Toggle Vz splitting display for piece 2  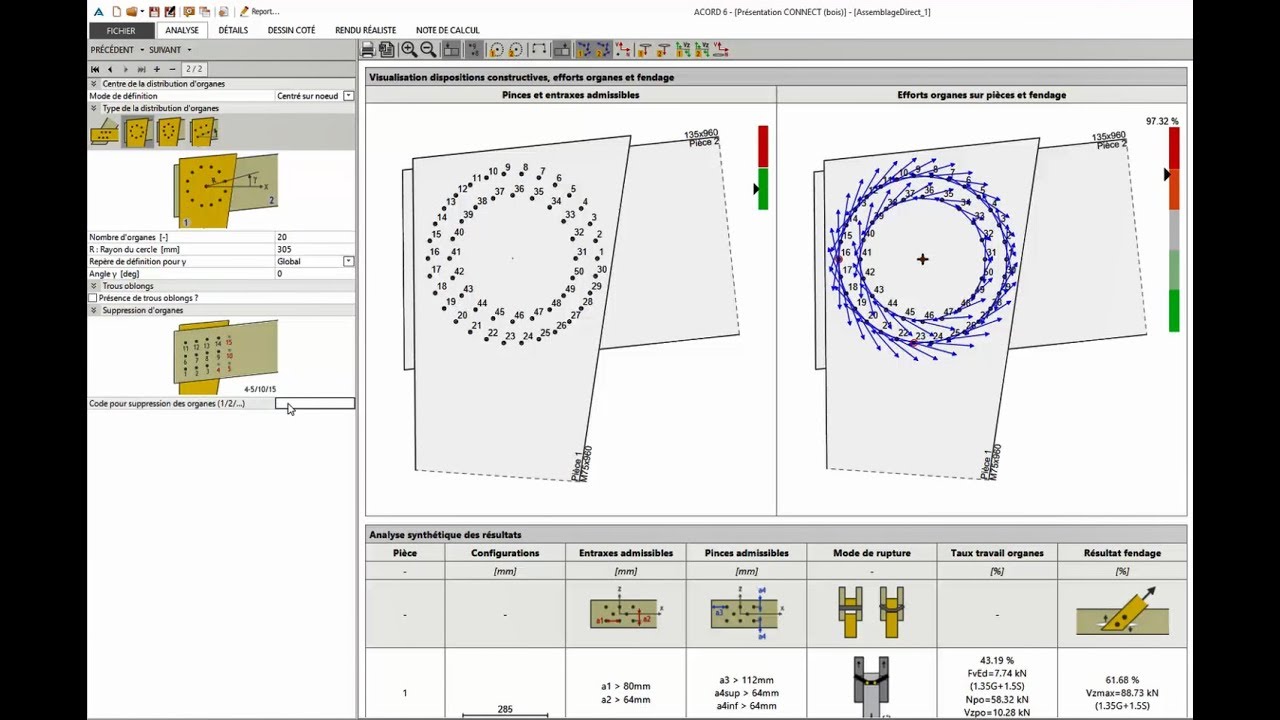(701, 50)
